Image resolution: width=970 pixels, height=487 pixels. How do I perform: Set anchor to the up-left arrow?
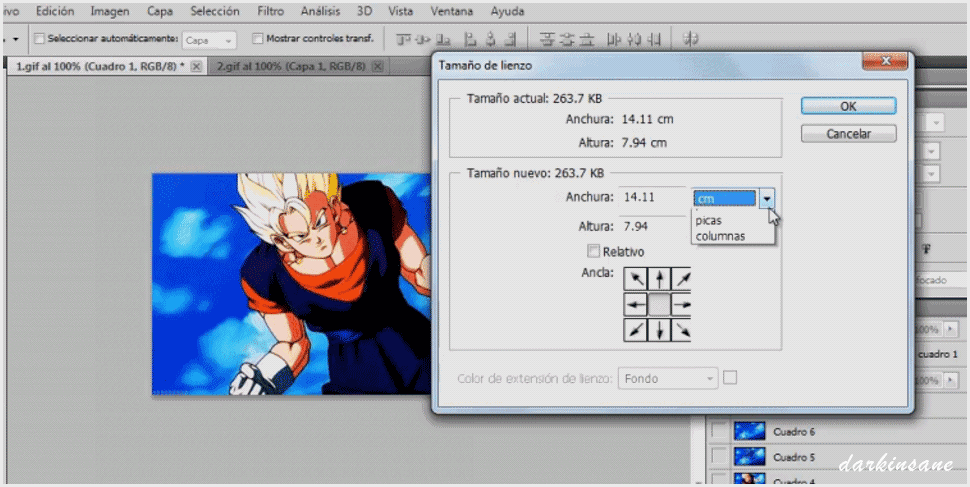point(635,279)
